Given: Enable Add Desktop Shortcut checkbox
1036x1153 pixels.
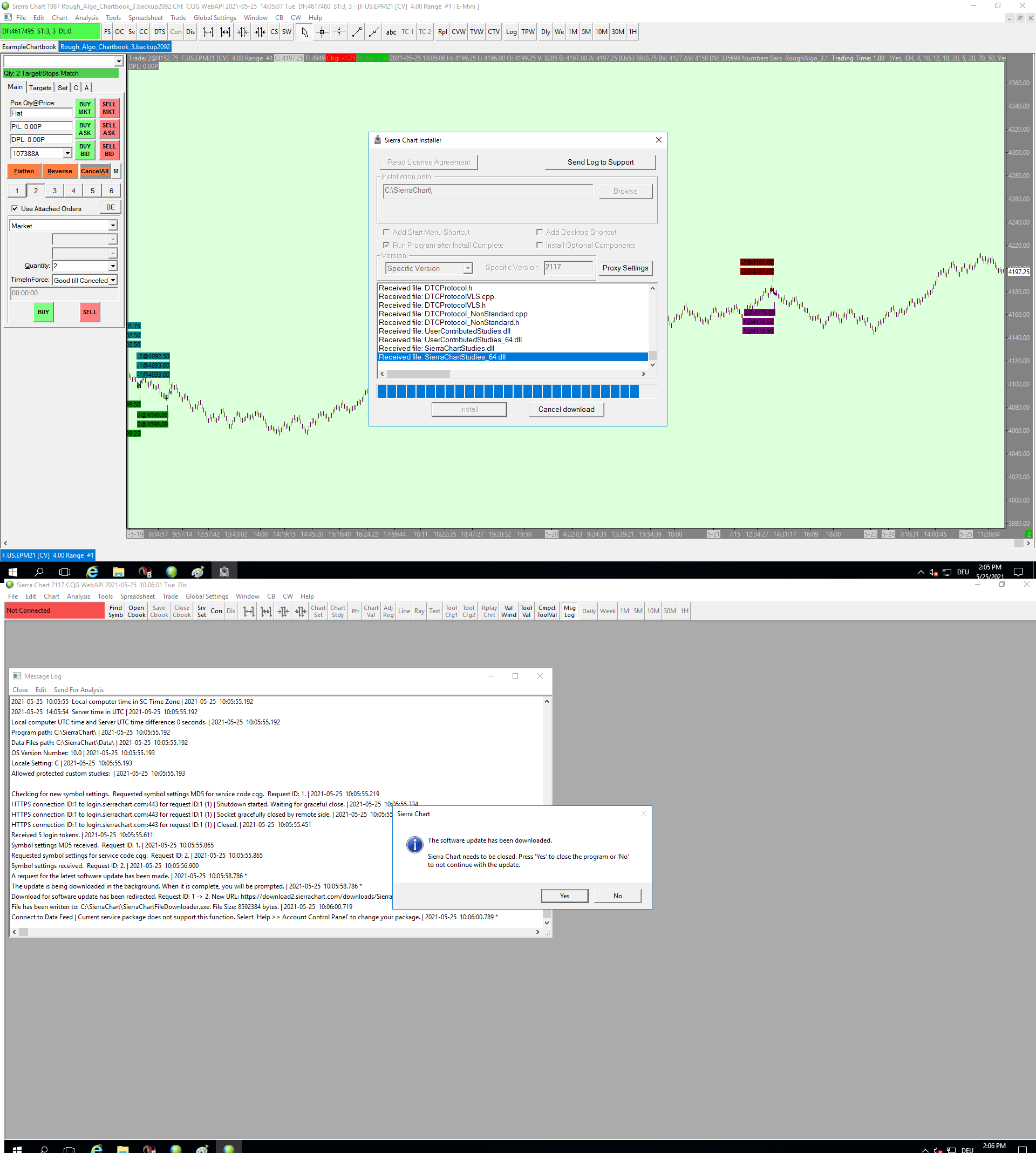Looking at the screenshot, I should 539,232.
